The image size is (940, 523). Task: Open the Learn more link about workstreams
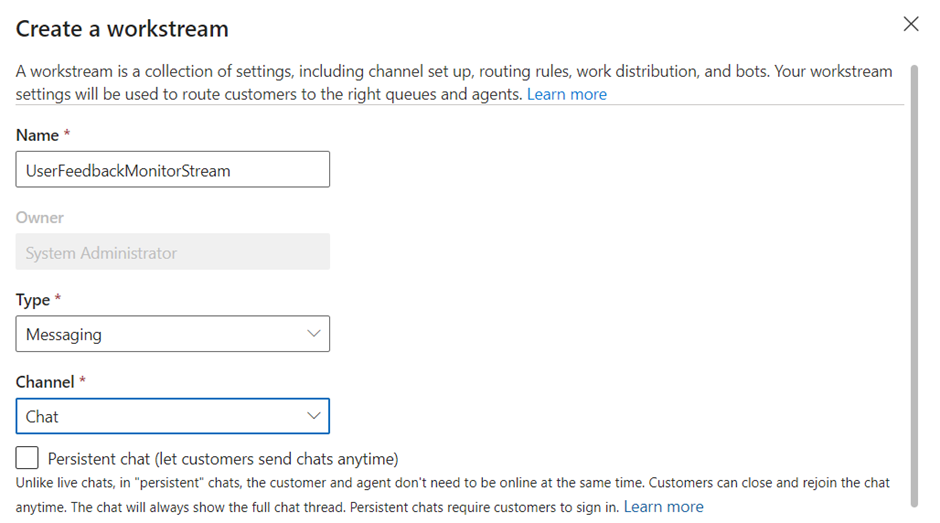tap(566, 94)
